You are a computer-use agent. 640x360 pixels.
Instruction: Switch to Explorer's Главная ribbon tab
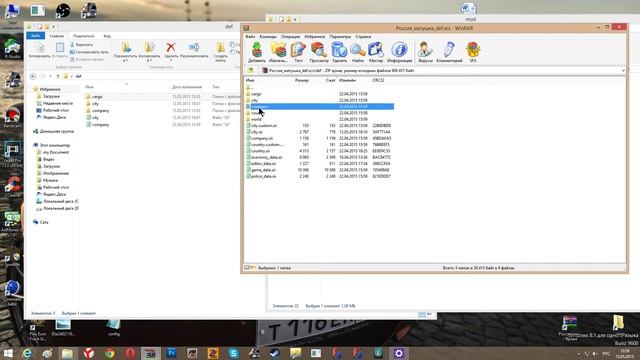point(57,36)
